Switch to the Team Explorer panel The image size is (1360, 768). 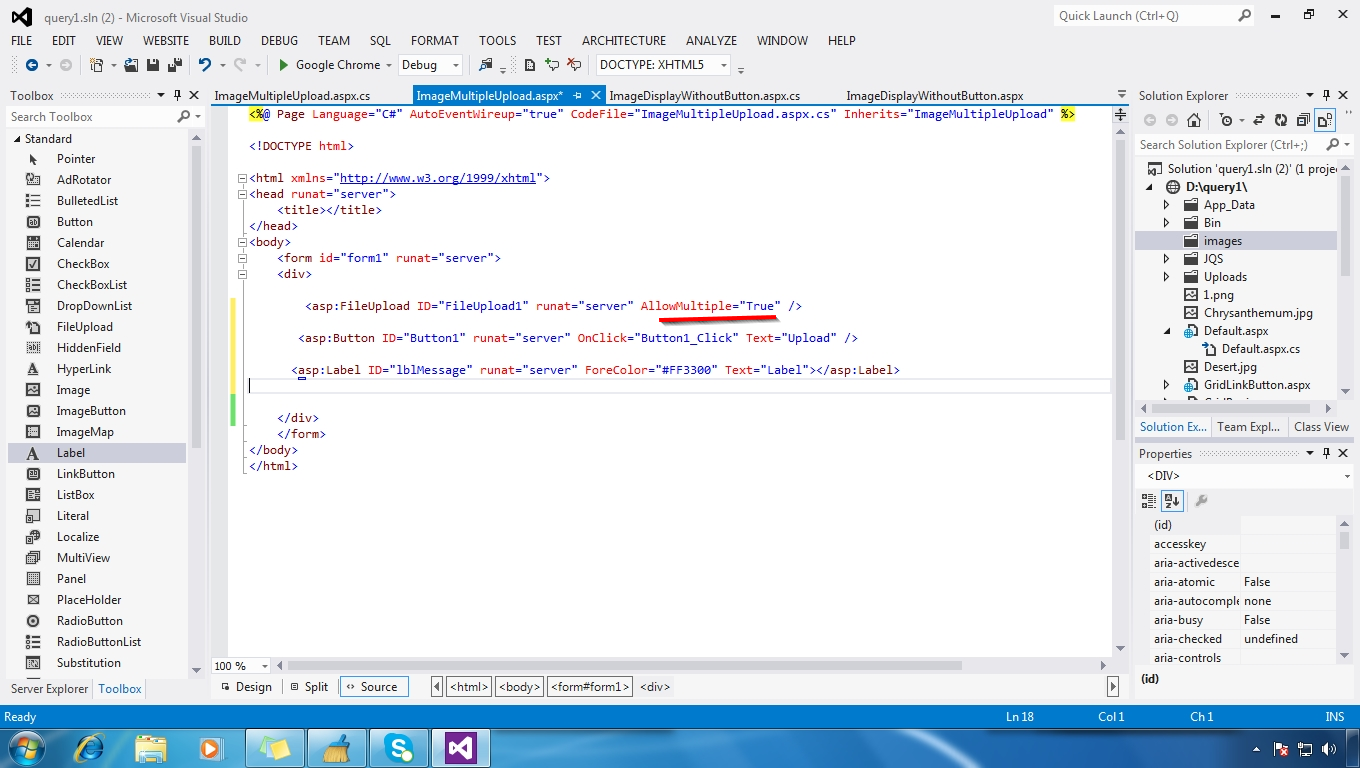[1248, 426]
